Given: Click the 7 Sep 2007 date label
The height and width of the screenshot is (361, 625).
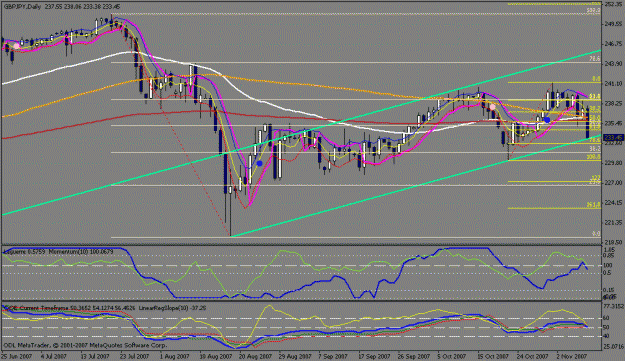Looking at the screenshot, I should (x=332, y=356).
